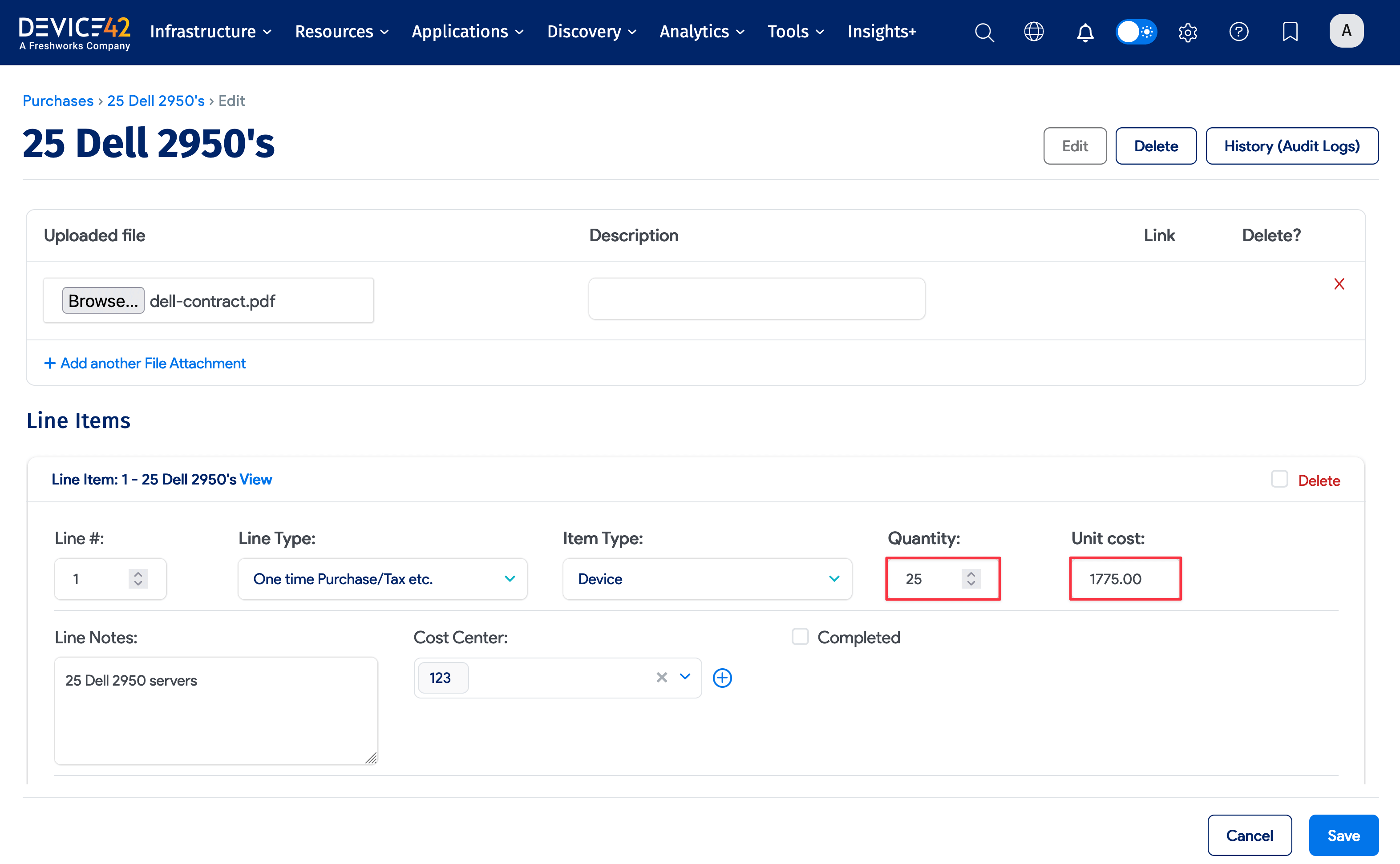Click the help question mark icon
The height and width of the screenshot is (864, 1400).
(x=1238, y=32)
